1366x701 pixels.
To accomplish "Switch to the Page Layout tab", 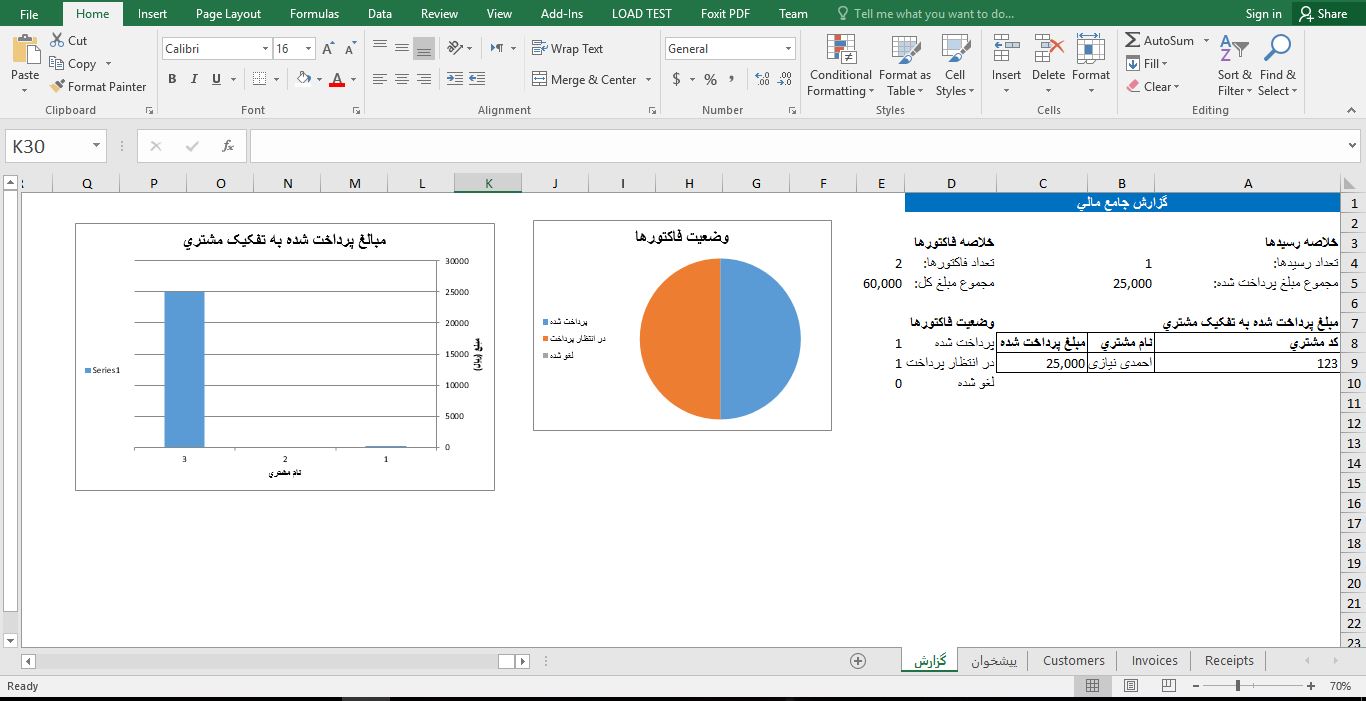I will click(228, 14).
